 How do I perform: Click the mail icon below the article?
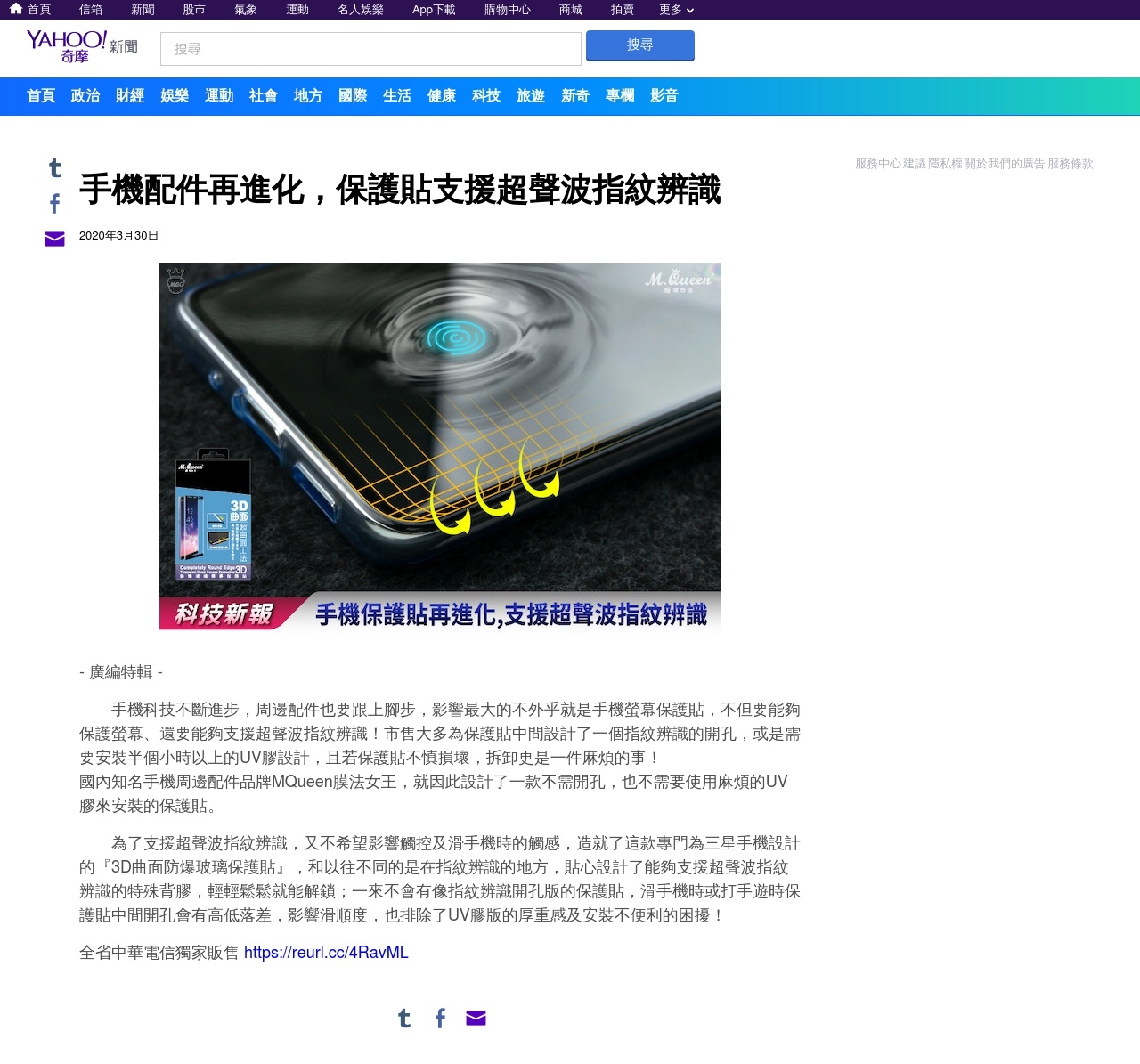[476, 1018]
